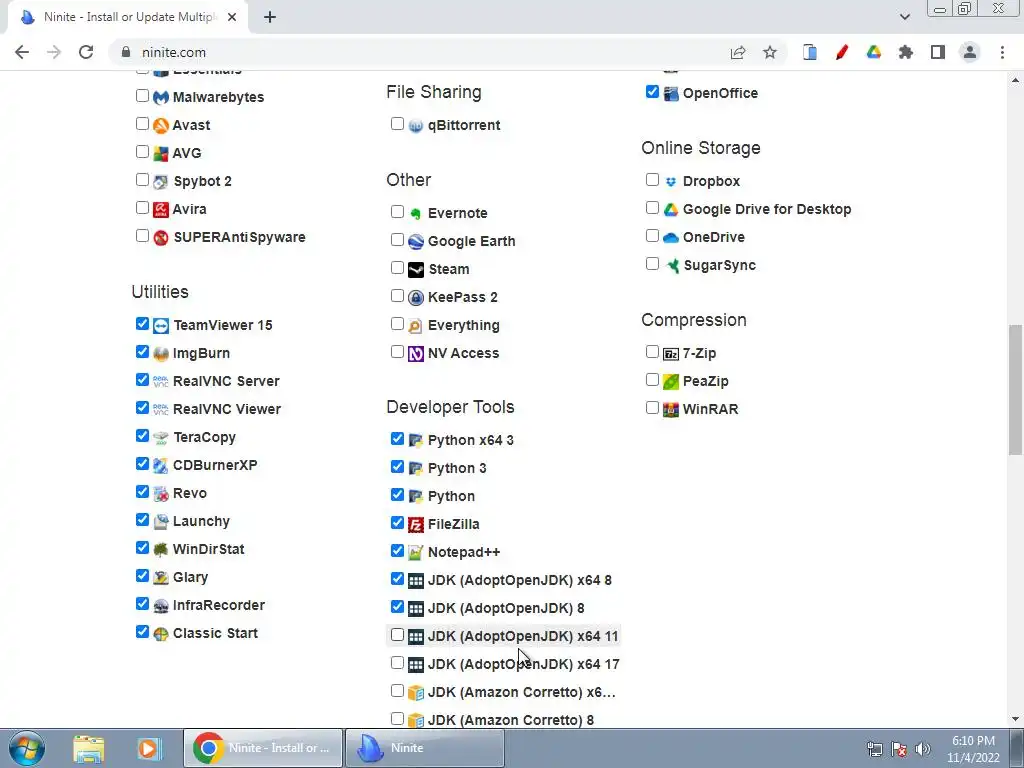Click the Steam icon
The image size is (1024, 768).
[x=416, y=270]
